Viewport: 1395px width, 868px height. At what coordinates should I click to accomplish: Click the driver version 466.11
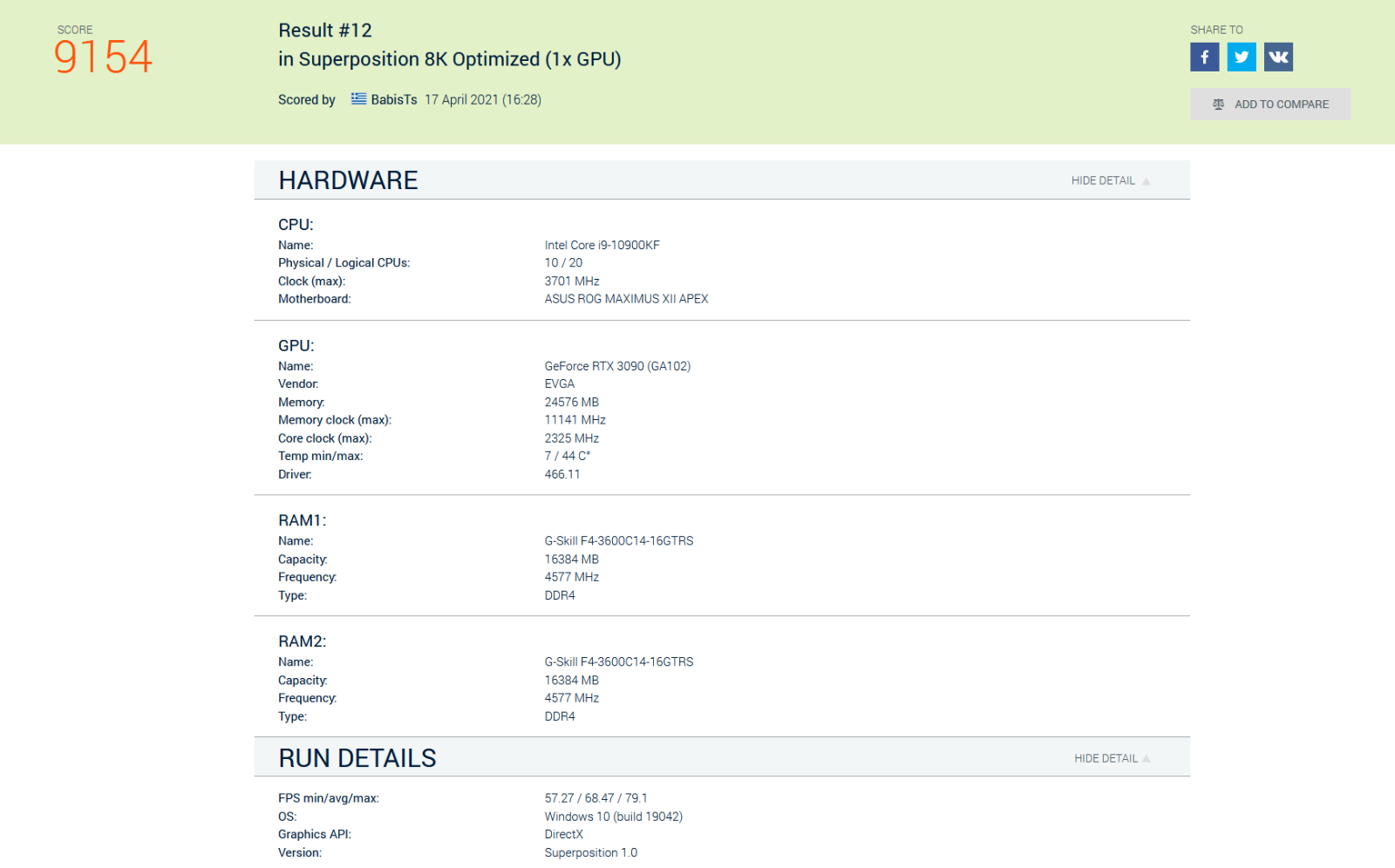tap(562, 474)
